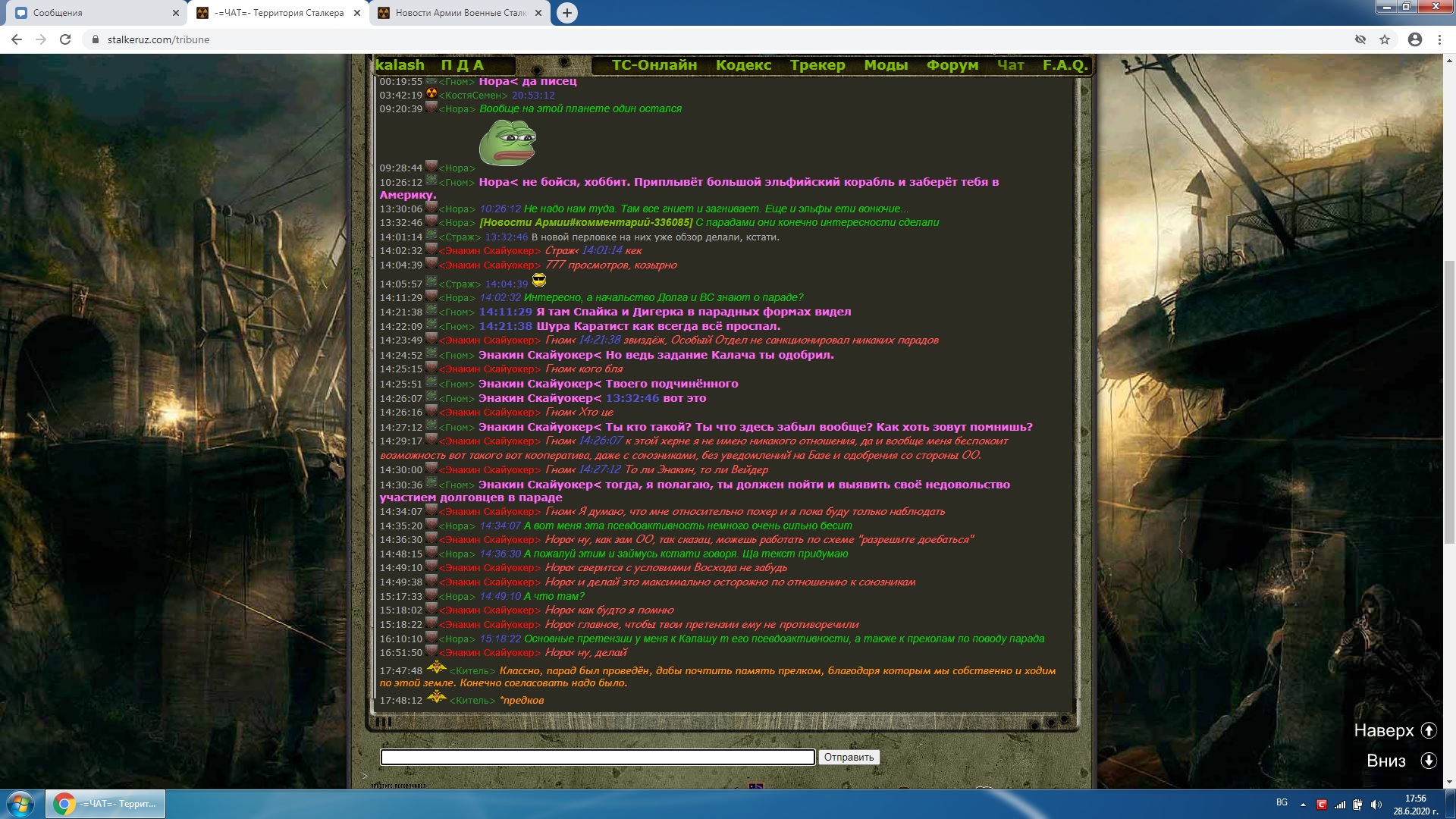Open the Форум menu item

click(952, 65)
